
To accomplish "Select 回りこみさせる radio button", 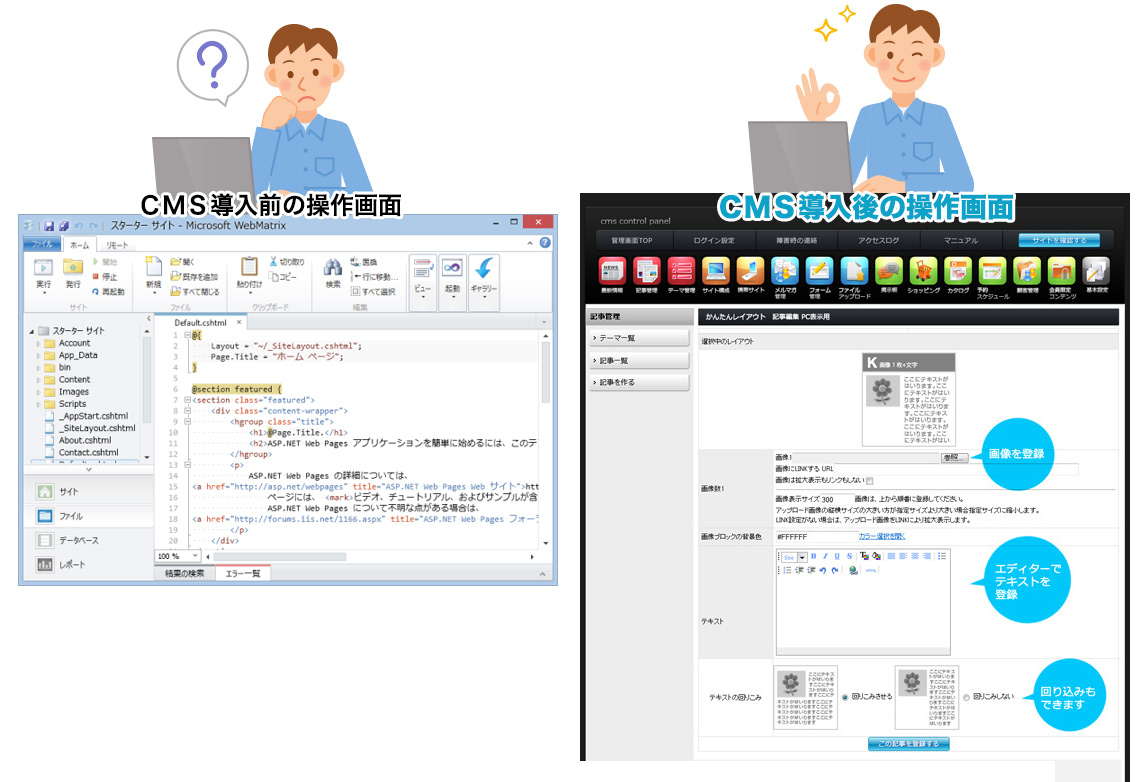I will (845, 697).
